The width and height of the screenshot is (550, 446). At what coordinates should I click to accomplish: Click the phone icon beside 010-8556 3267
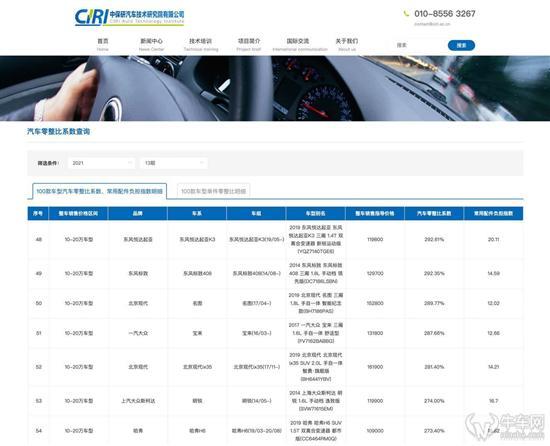[x=406, y=14]
